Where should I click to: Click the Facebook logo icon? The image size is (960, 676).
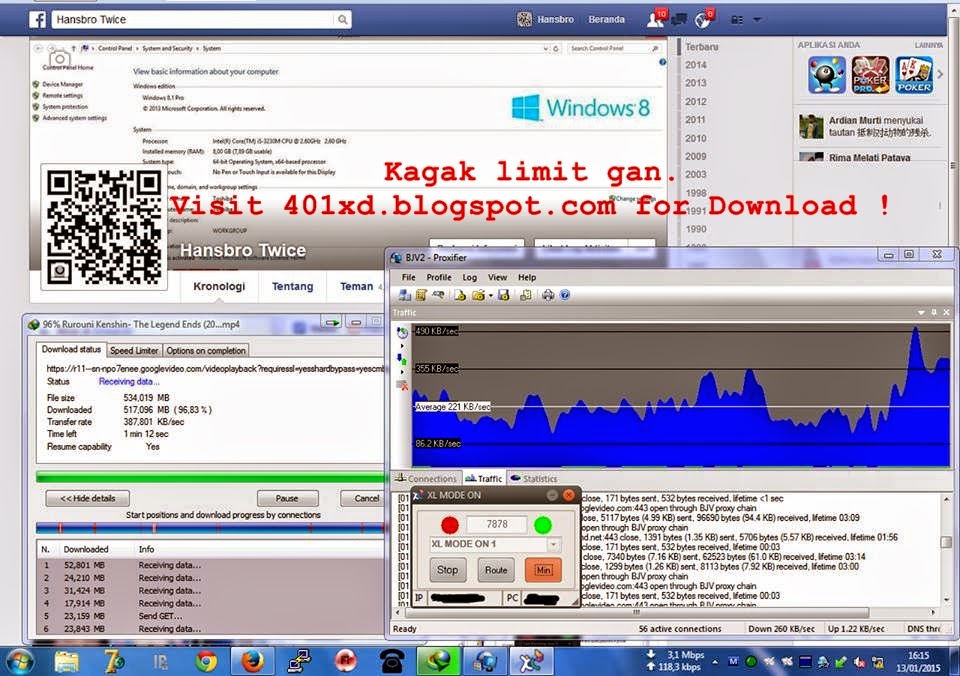(x=37, y=20)
